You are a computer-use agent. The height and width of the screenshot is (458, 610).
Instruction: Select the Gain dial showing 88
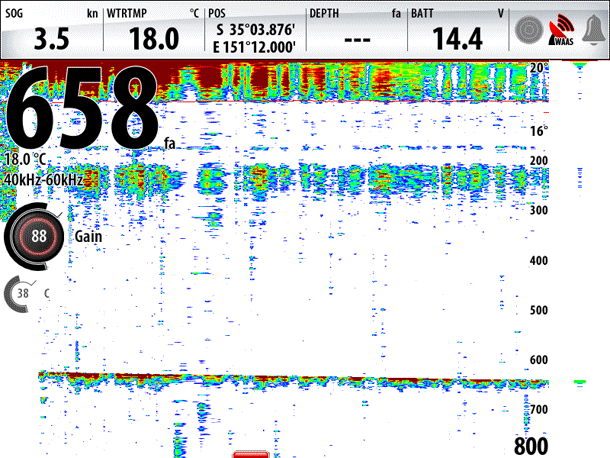[39, 236]
